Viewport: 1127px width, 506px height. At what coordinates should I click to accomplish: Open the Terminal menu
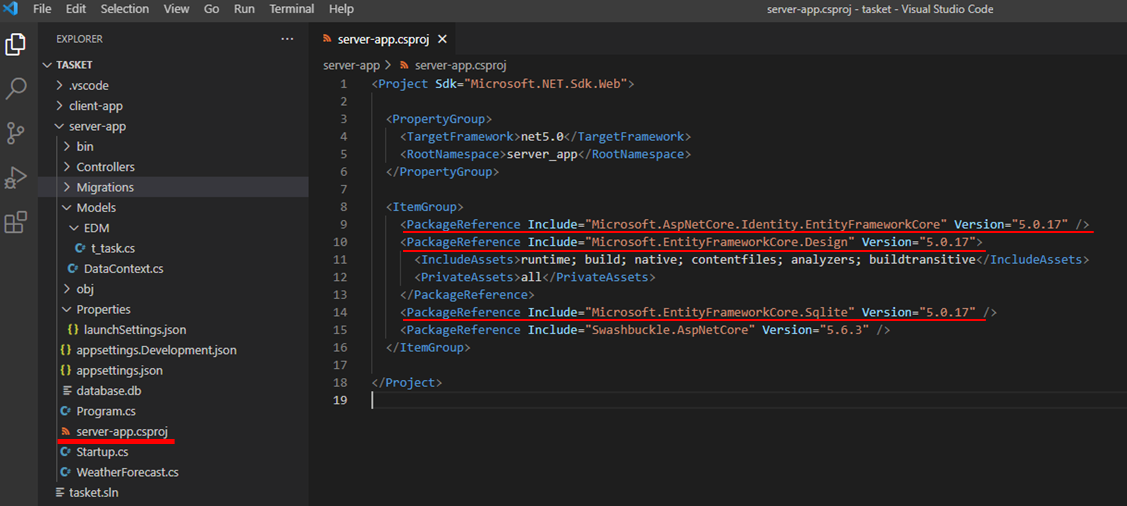292,9
